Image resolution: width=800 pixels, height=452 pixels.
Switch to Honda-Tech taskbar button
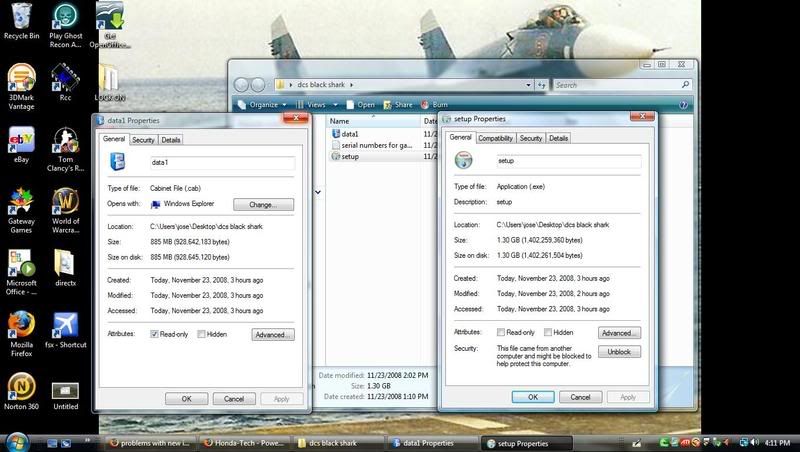pyautogui.click(x=245, y=443)
